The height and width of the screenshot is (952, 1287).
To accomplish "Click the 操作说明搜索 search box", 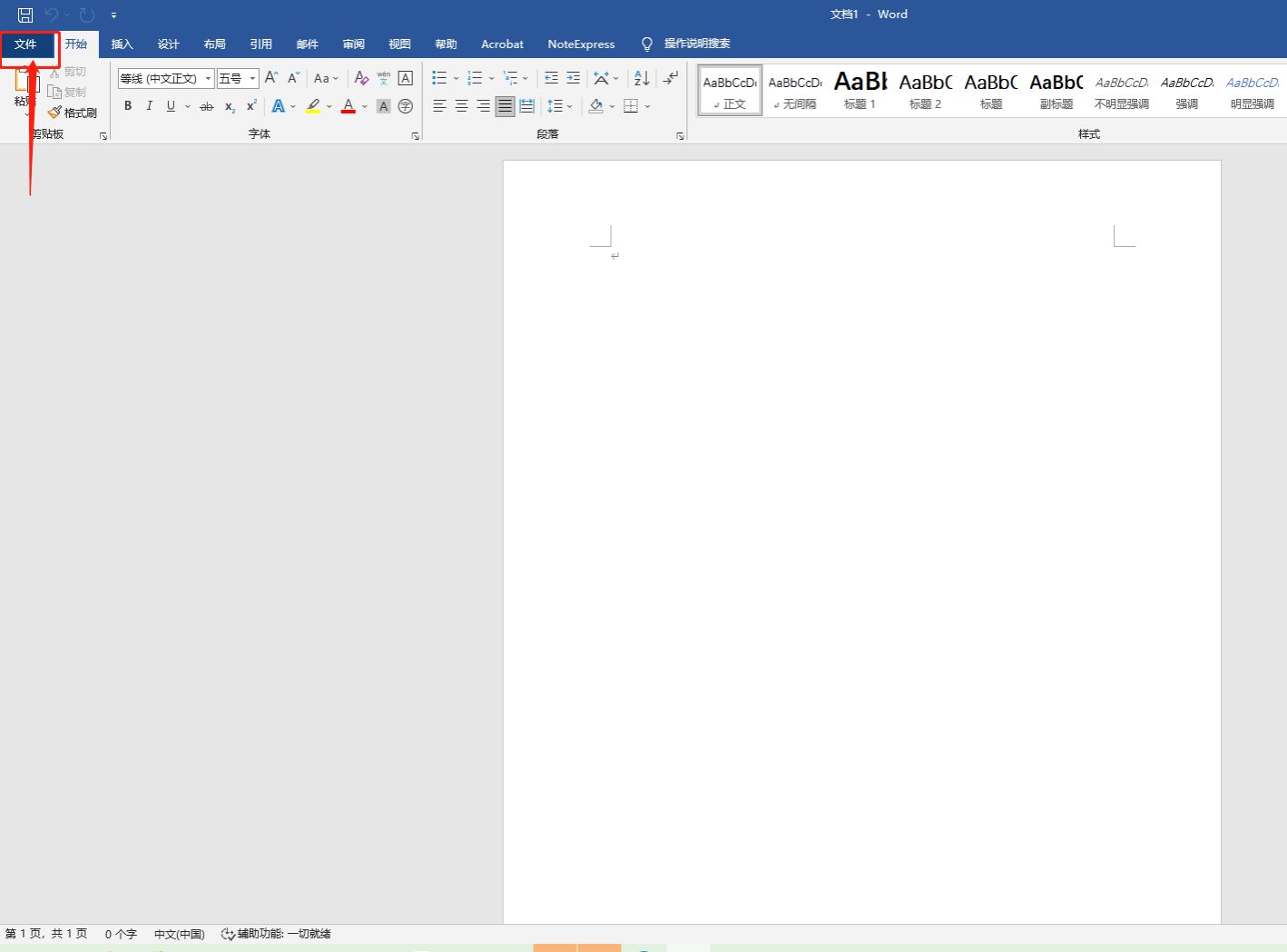I will coord(696,44).
